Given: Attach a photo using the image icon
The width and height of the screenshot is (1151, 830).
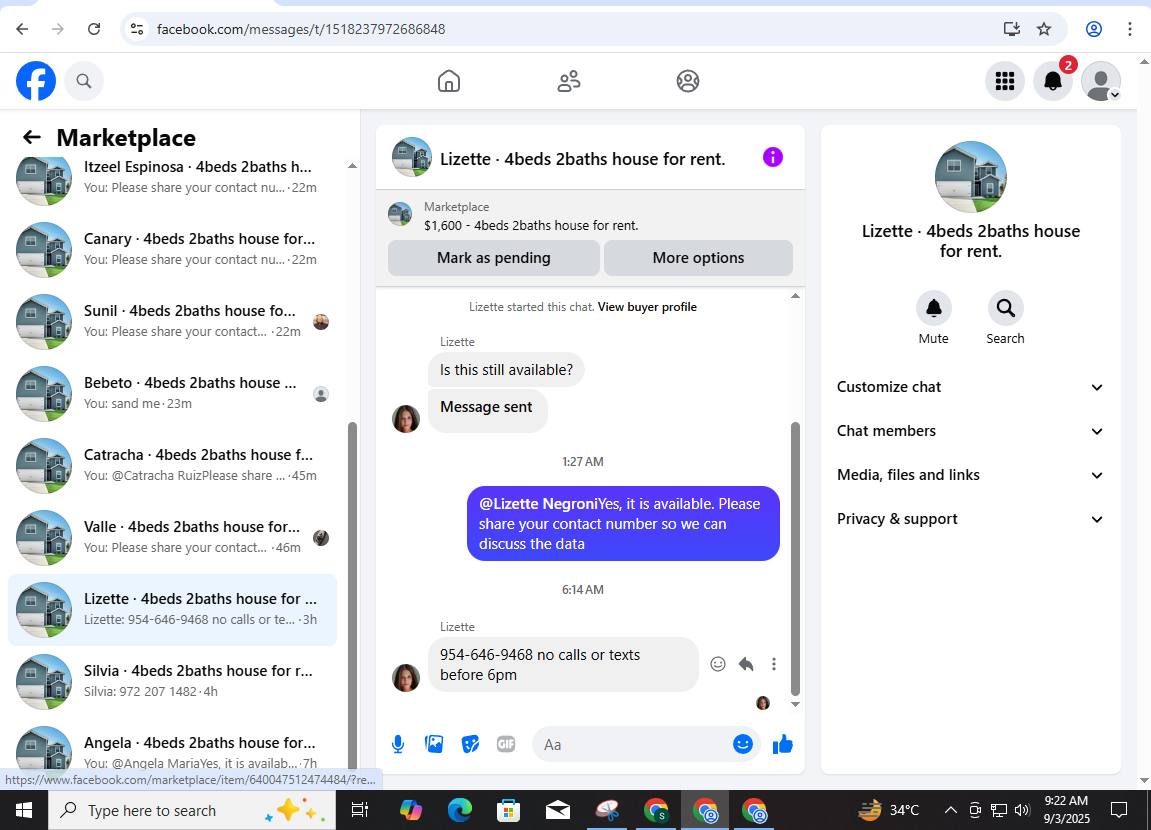Looking at the screenshot, I should point(435,744).
